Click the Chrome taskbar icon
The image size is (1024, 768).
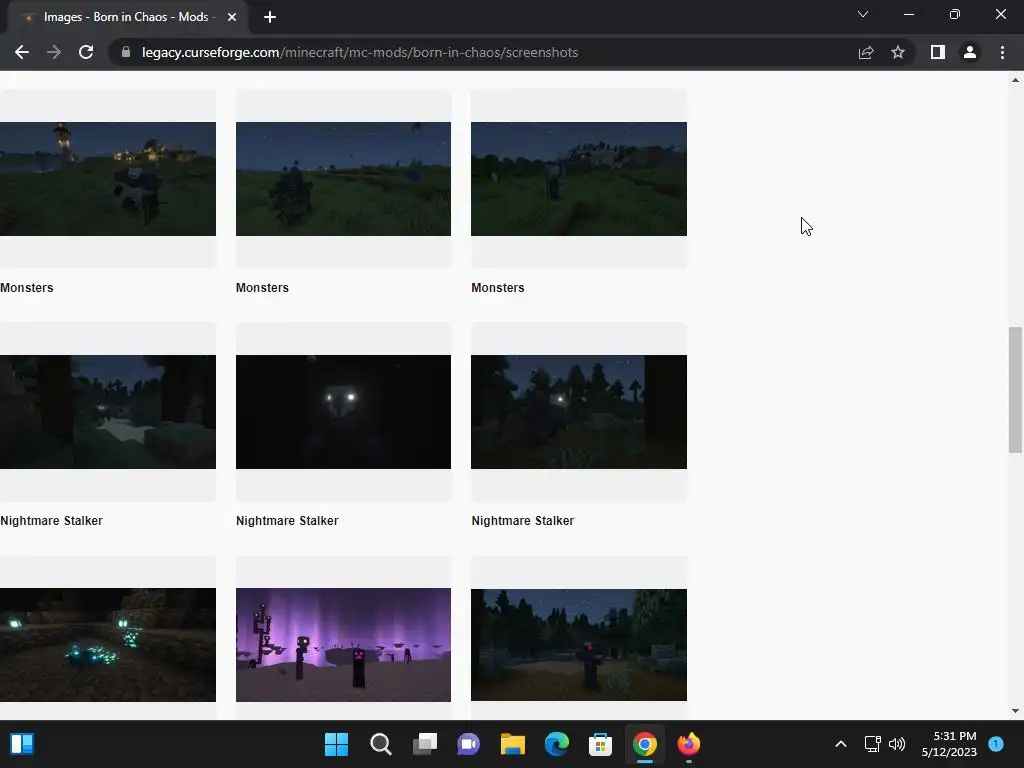(645, 744)
